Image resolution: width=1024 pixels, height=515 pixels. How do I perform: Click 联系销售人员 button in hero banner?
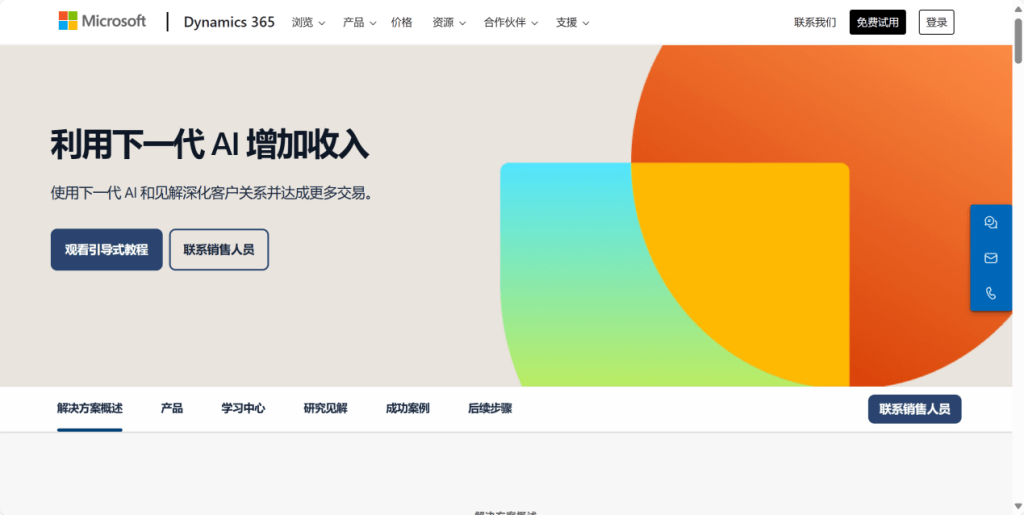pyautogui.click(x=218, y=249)
